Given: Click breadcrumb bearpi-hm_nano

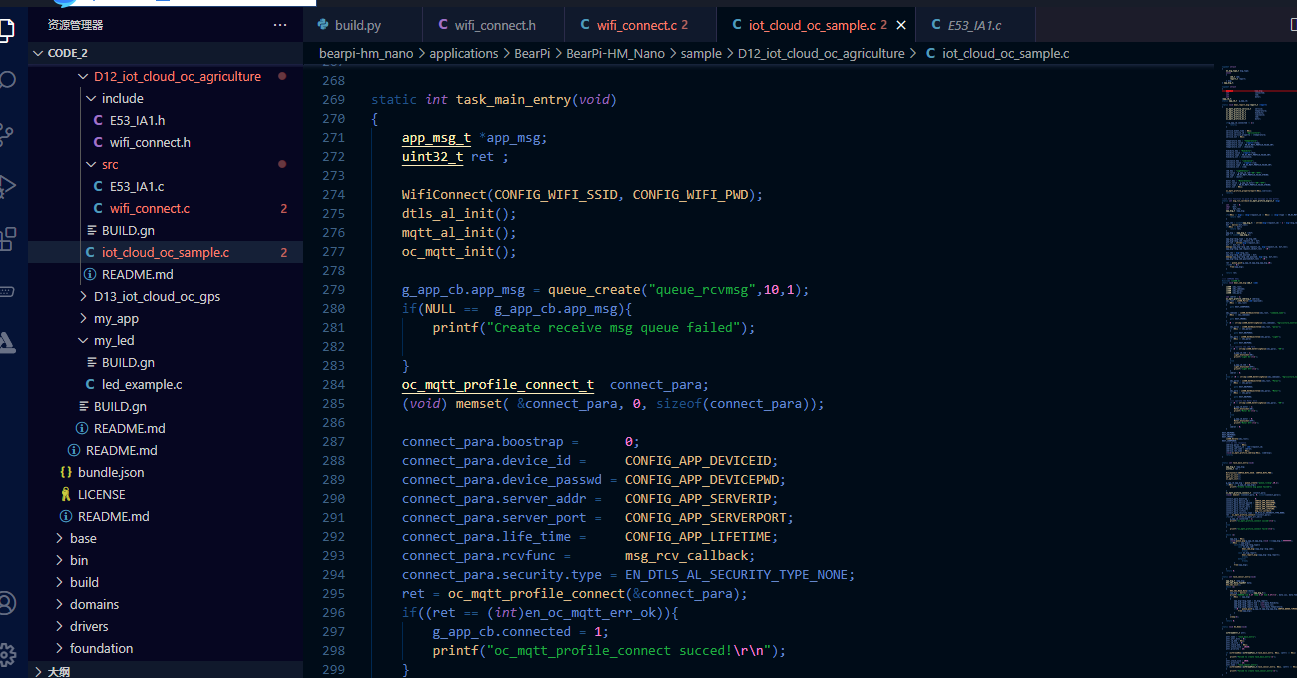Looking at the screenshot, I should (365, 53).
